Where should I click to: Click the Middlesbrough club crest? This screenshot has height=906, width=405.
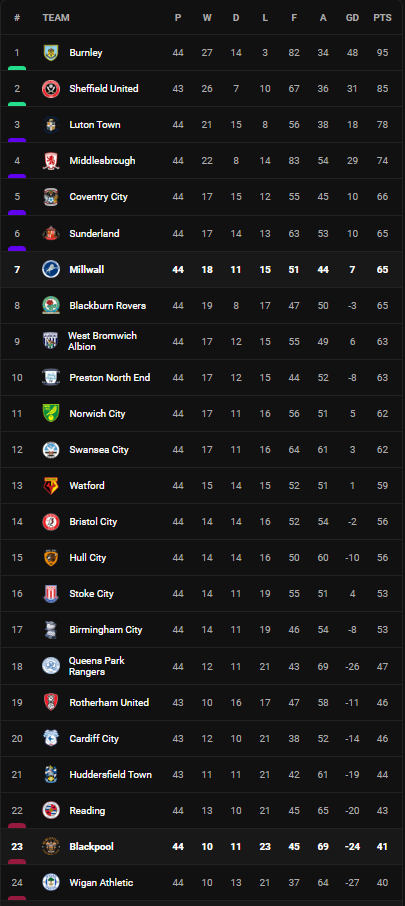coord(51,161)
